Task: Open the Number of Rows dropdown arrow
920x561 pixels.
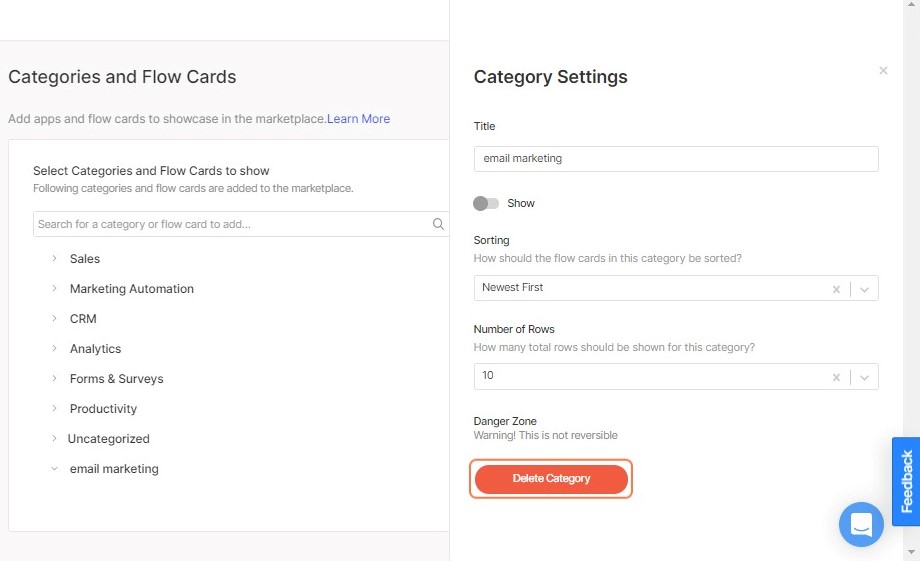Action: point(864,377)
